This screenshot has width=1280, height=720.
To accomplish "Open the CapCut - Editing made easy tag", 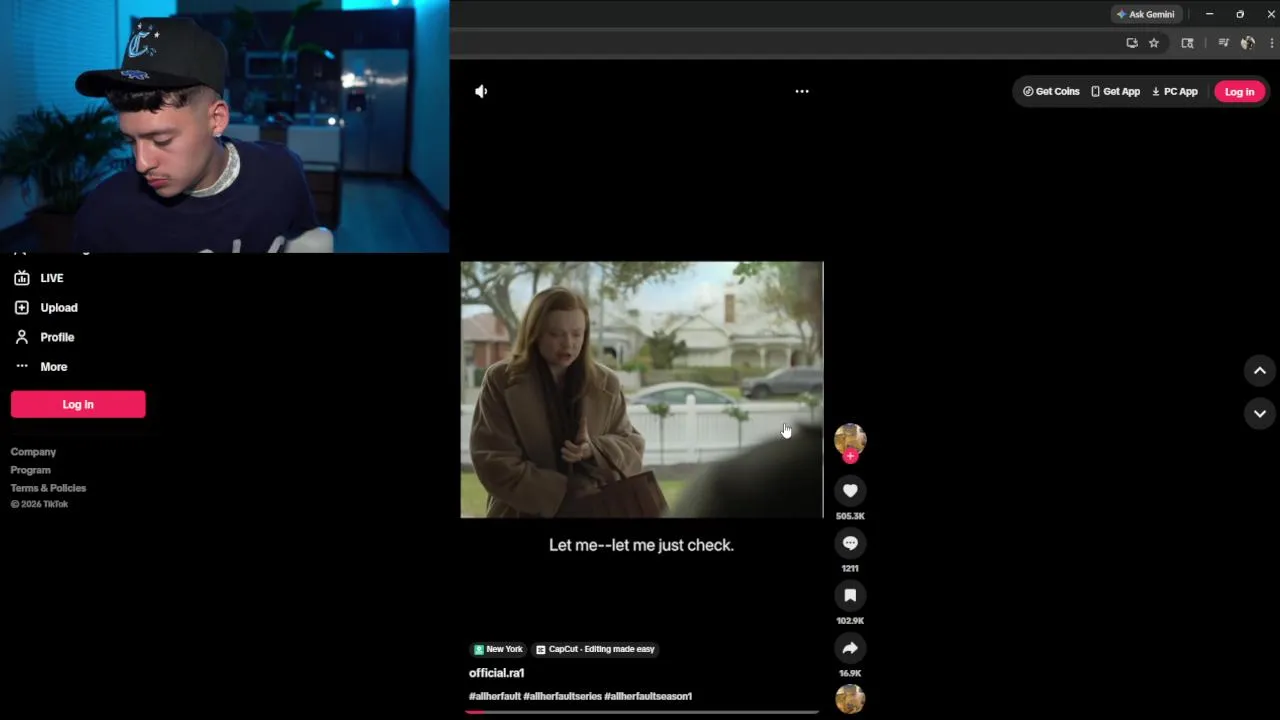I will pos(595,649).
